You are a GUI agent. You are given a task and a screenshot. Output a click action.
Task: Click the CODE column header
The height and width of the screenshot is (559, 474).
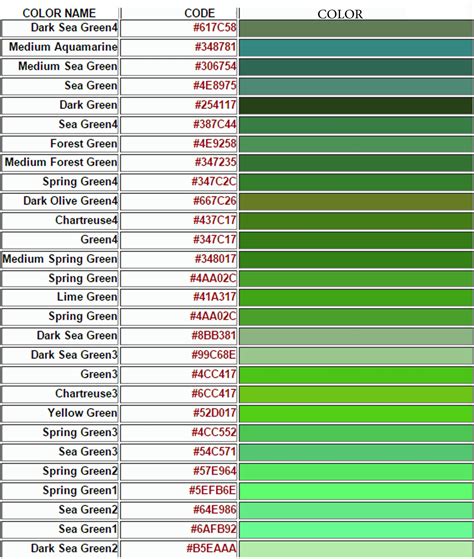point(200,13)
